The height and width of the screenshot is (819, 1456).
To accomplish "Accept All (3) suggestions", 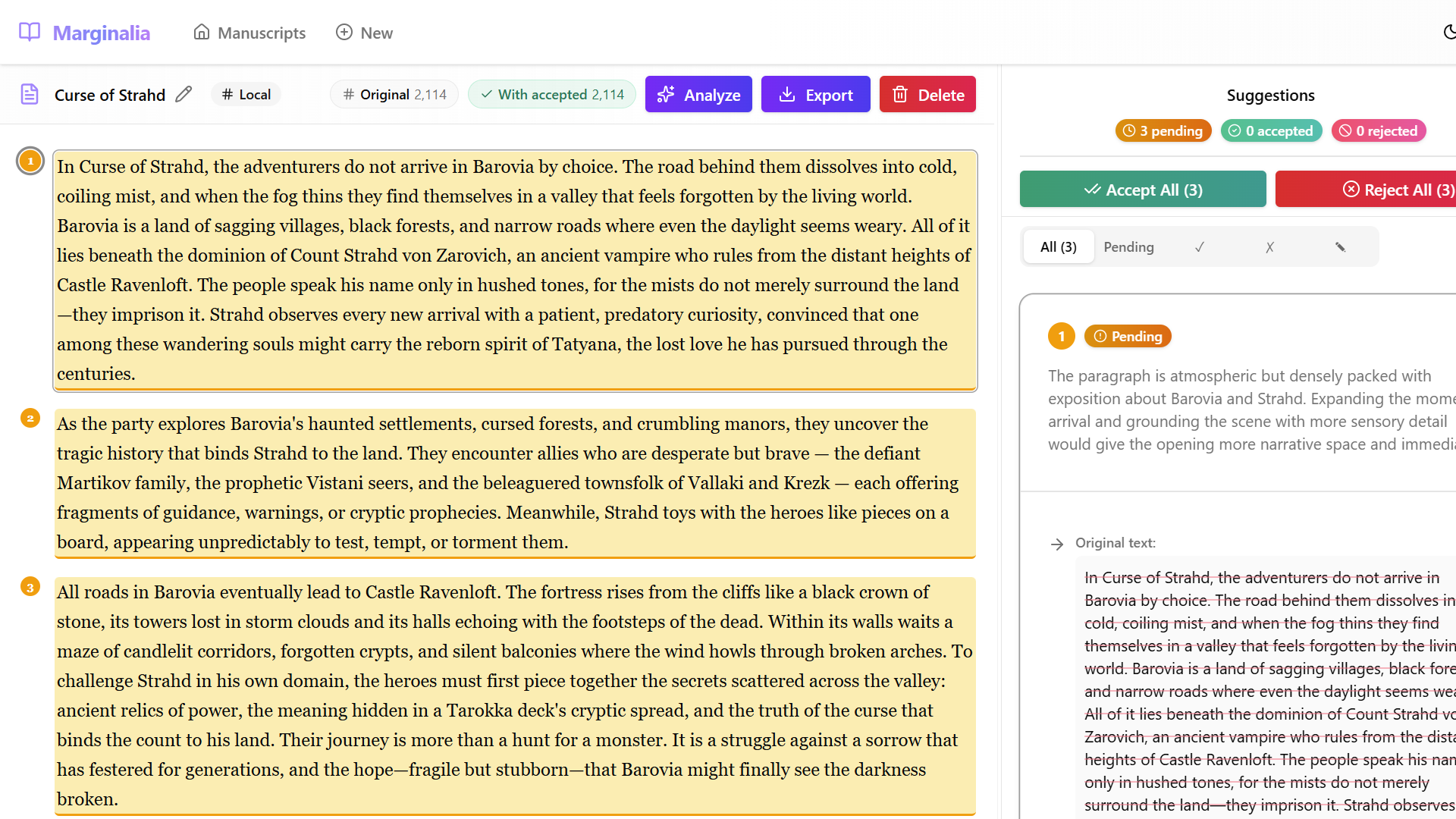I will 1143,189.
